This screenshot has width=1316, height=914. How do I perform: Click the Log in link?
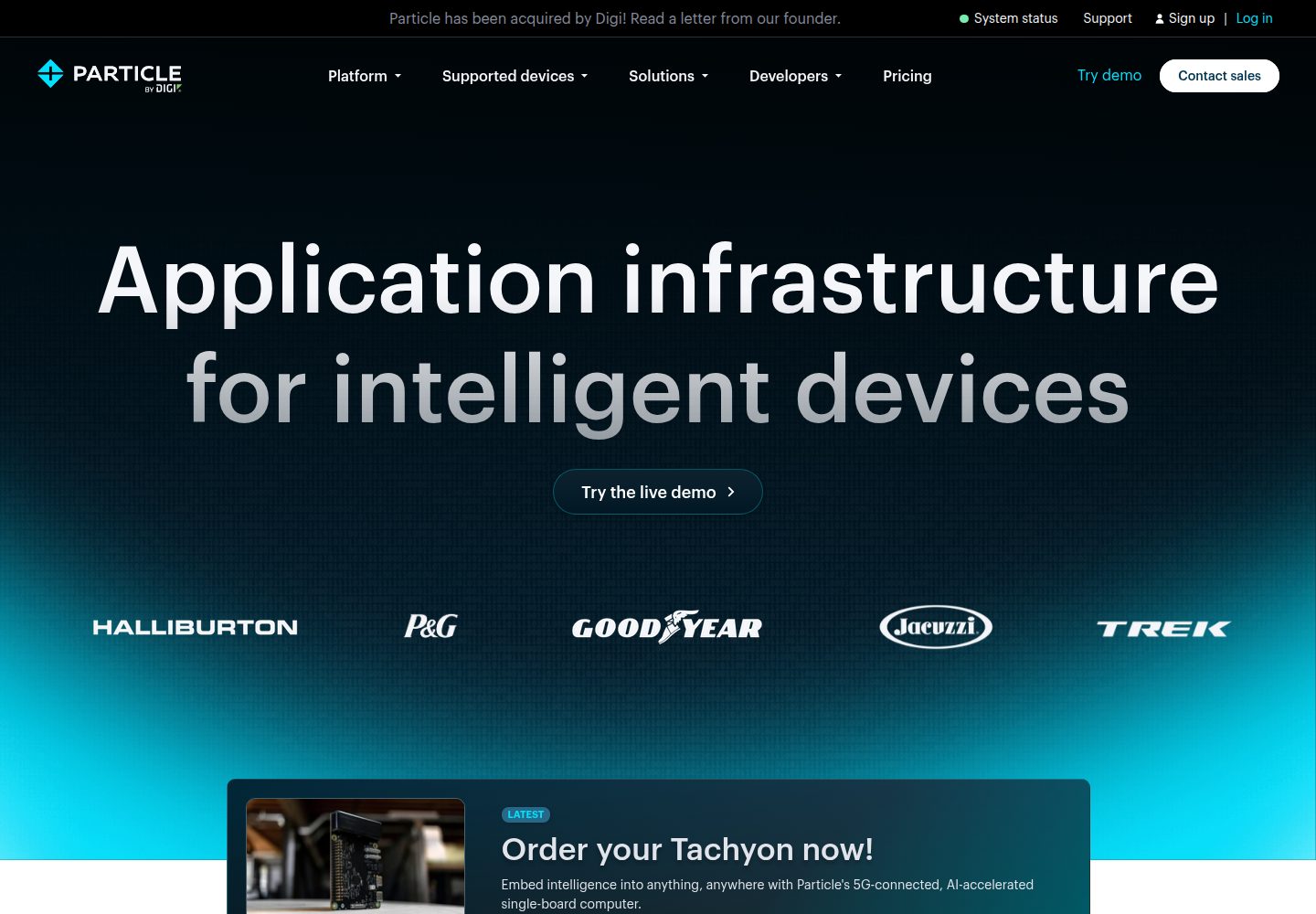pos(1254,18)
